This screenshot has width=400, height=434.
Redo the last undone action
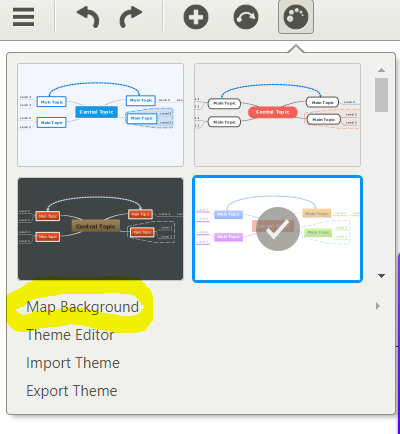click(131, 17)
